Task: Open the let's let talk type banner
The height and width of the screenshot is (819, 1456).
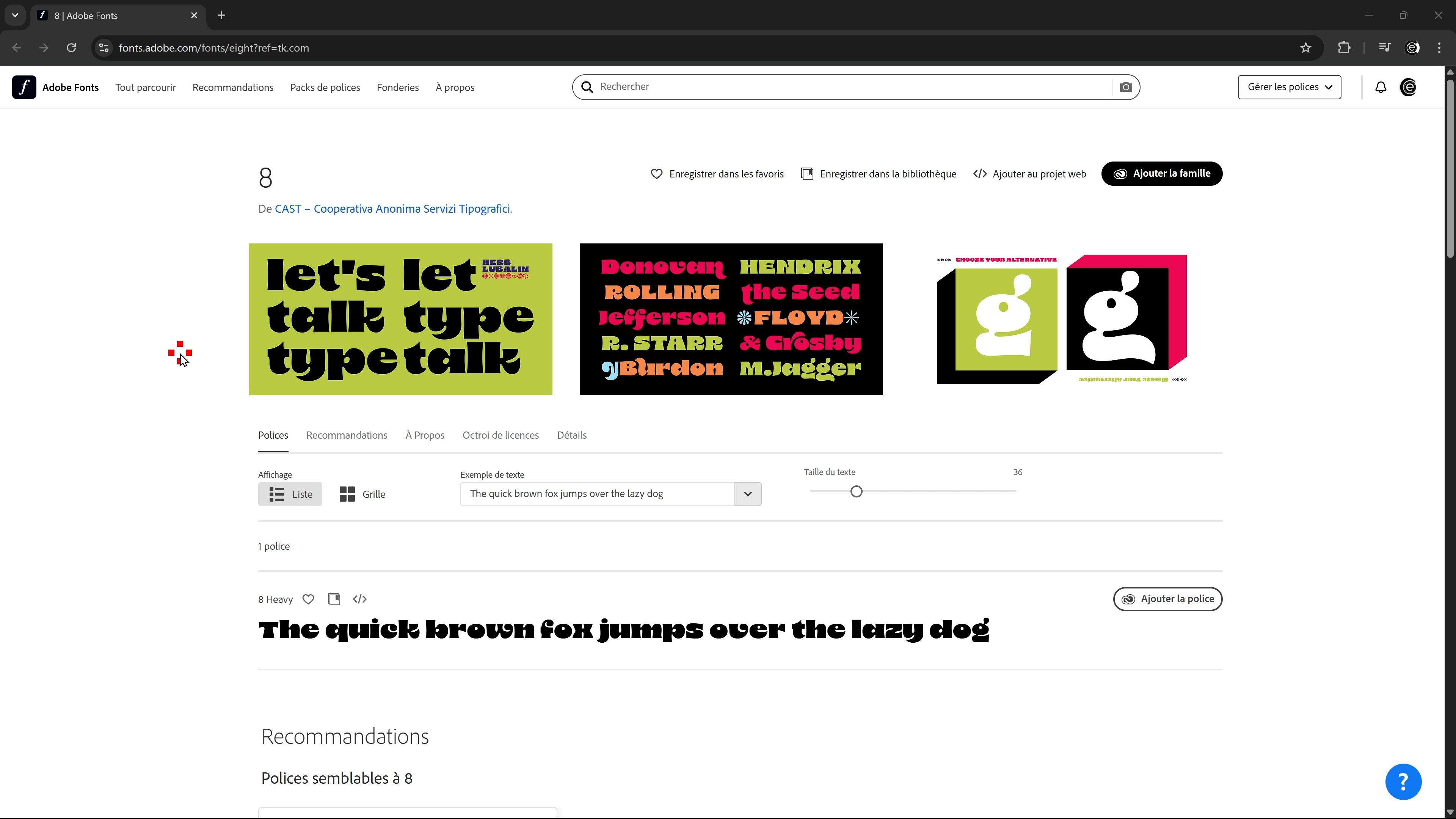Action: [x=400, y=319]
